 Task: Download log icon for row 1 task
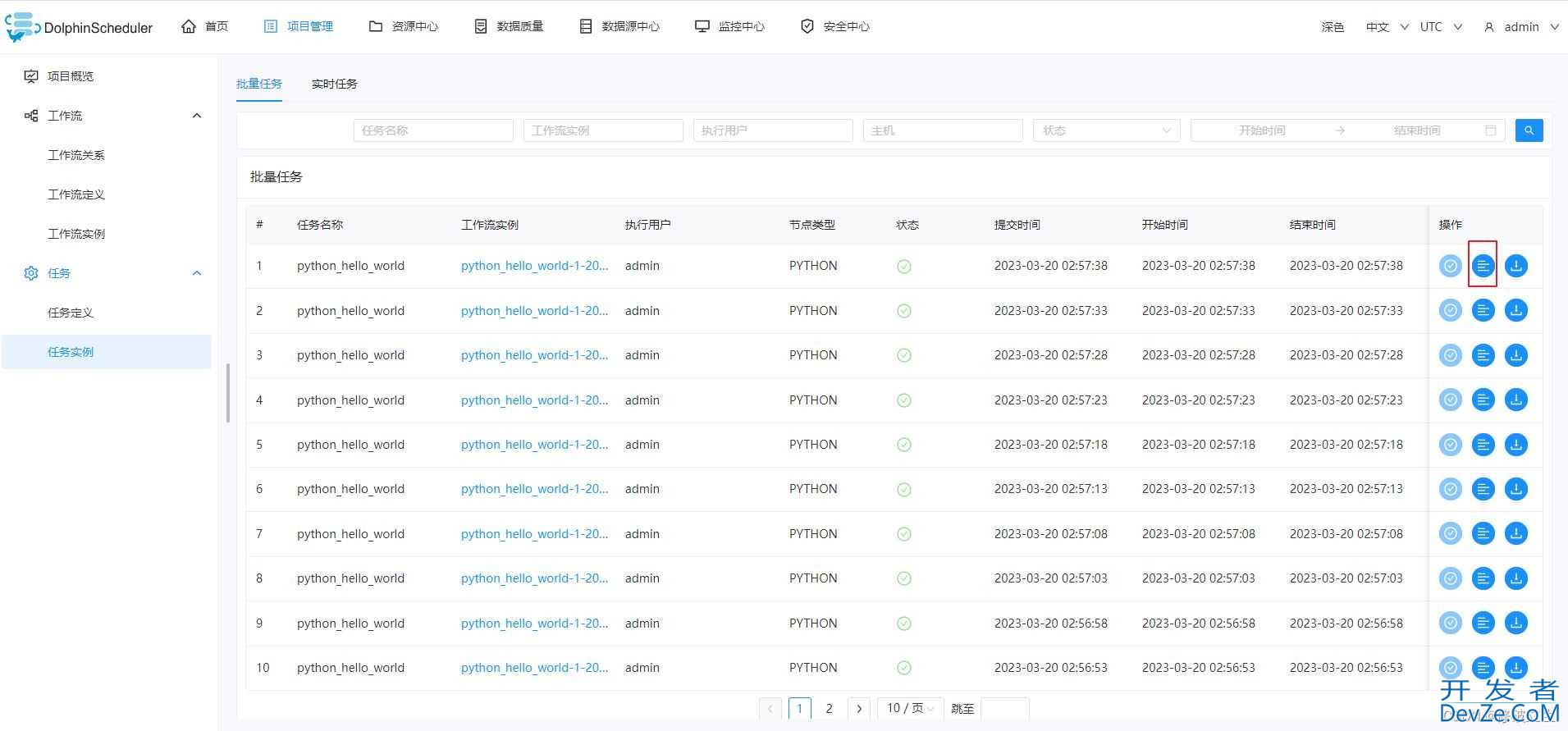click(1516, 266)
